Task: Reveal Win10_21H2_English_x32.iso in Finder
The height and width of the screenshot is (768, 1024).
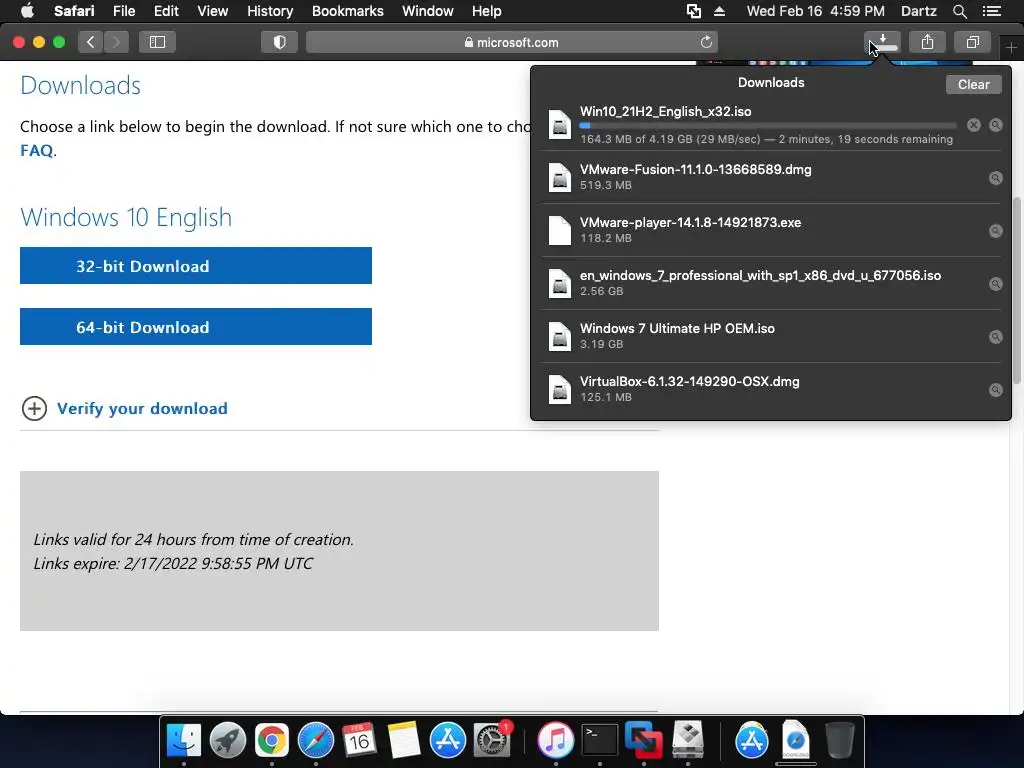Action: (x=995, y=125)
